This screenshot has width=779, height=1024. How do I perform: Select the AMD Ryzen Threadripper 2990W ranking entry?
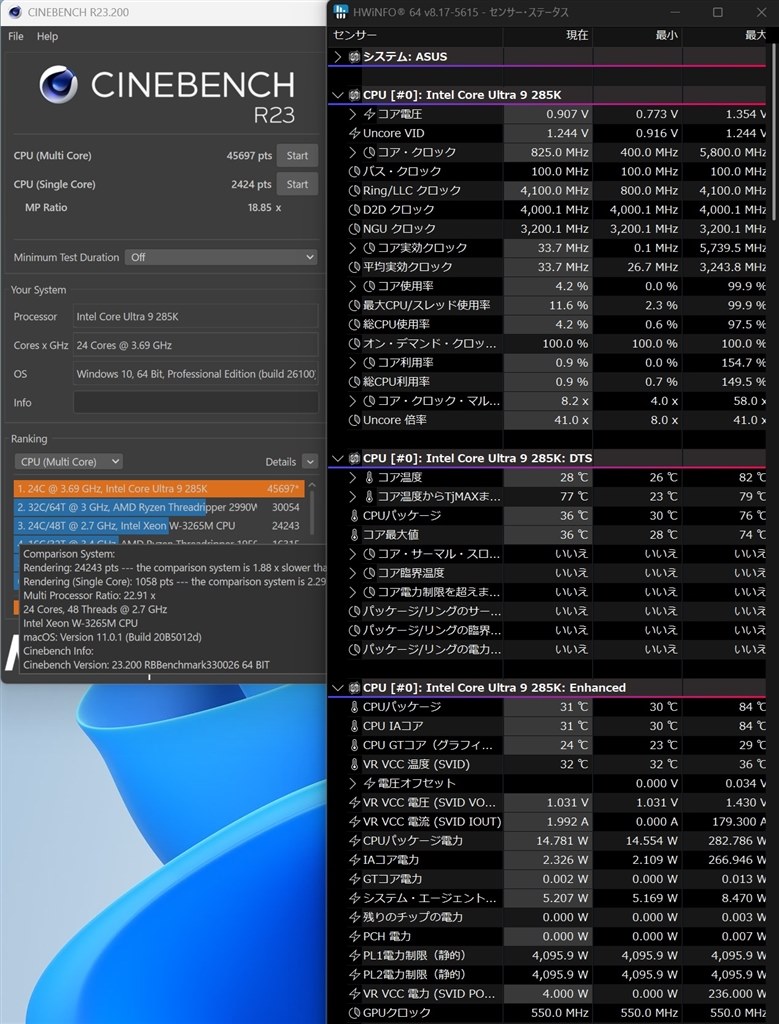159,507
